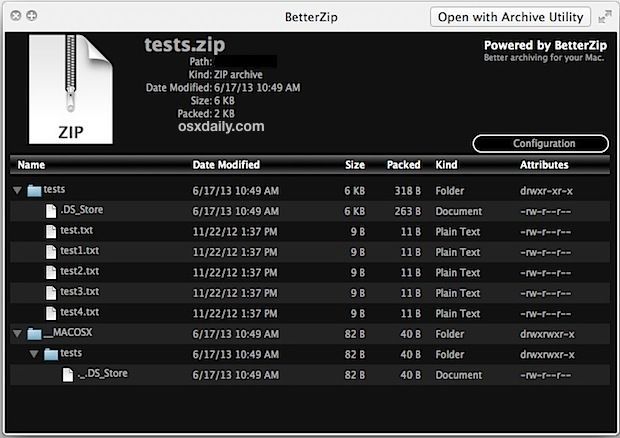The width and height of the screenshot is (620, 438).
Task: Click the Packed: 2 KB info line
Action: point(206,114)
